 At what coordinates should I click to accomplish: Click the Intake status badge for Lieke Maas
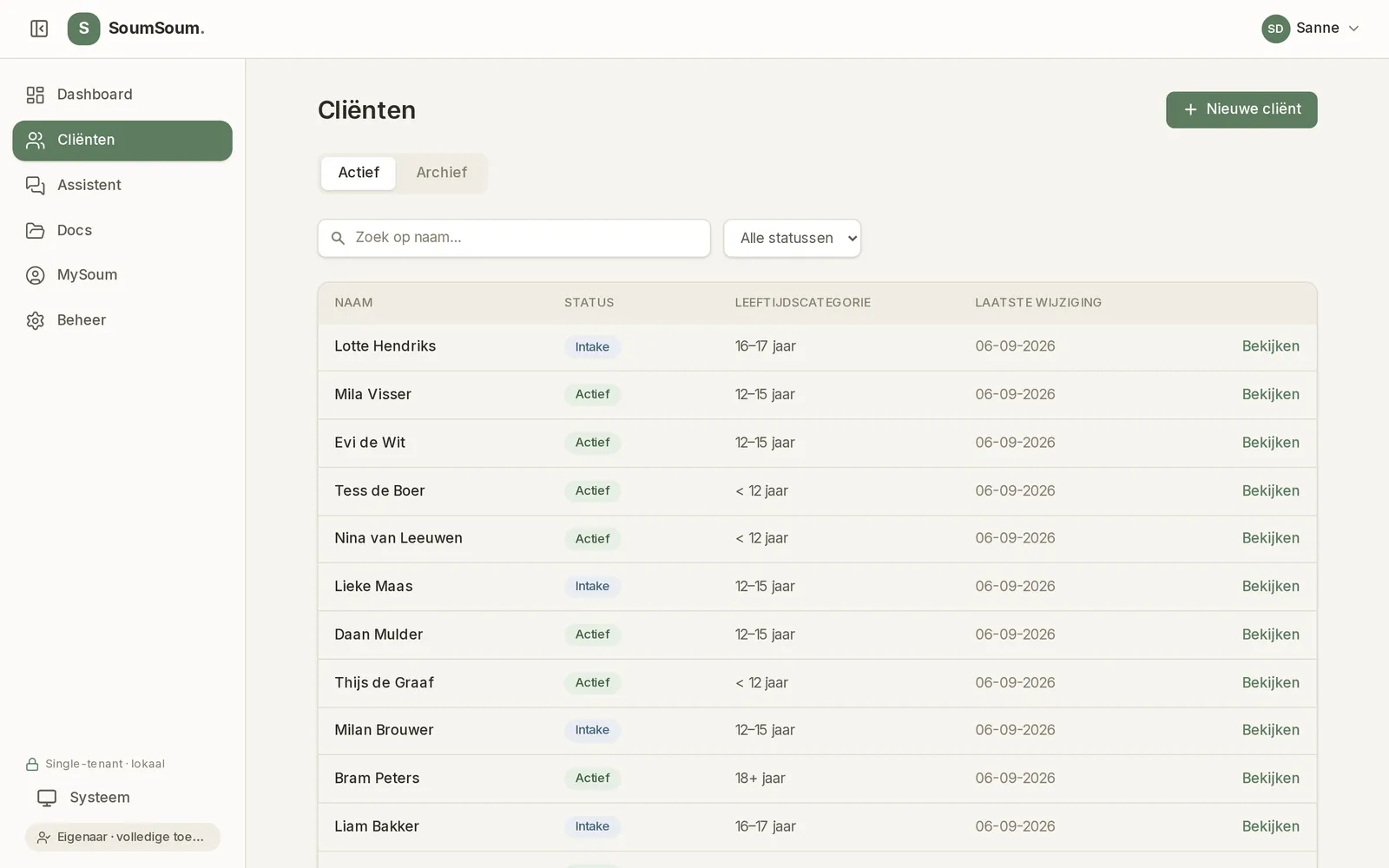592,587
